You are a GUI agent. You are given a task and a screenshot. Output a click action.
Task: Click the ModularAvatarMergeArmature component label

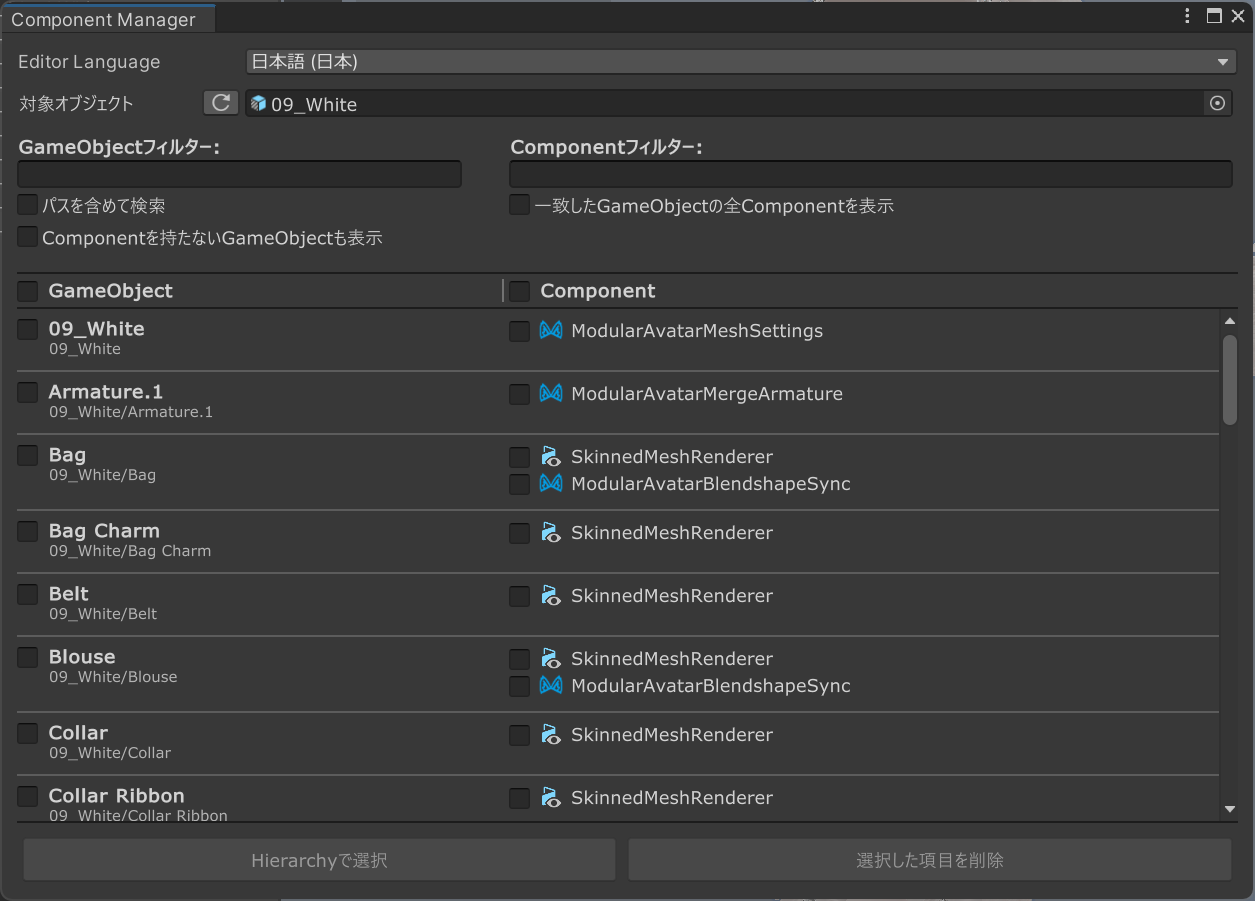707,394
